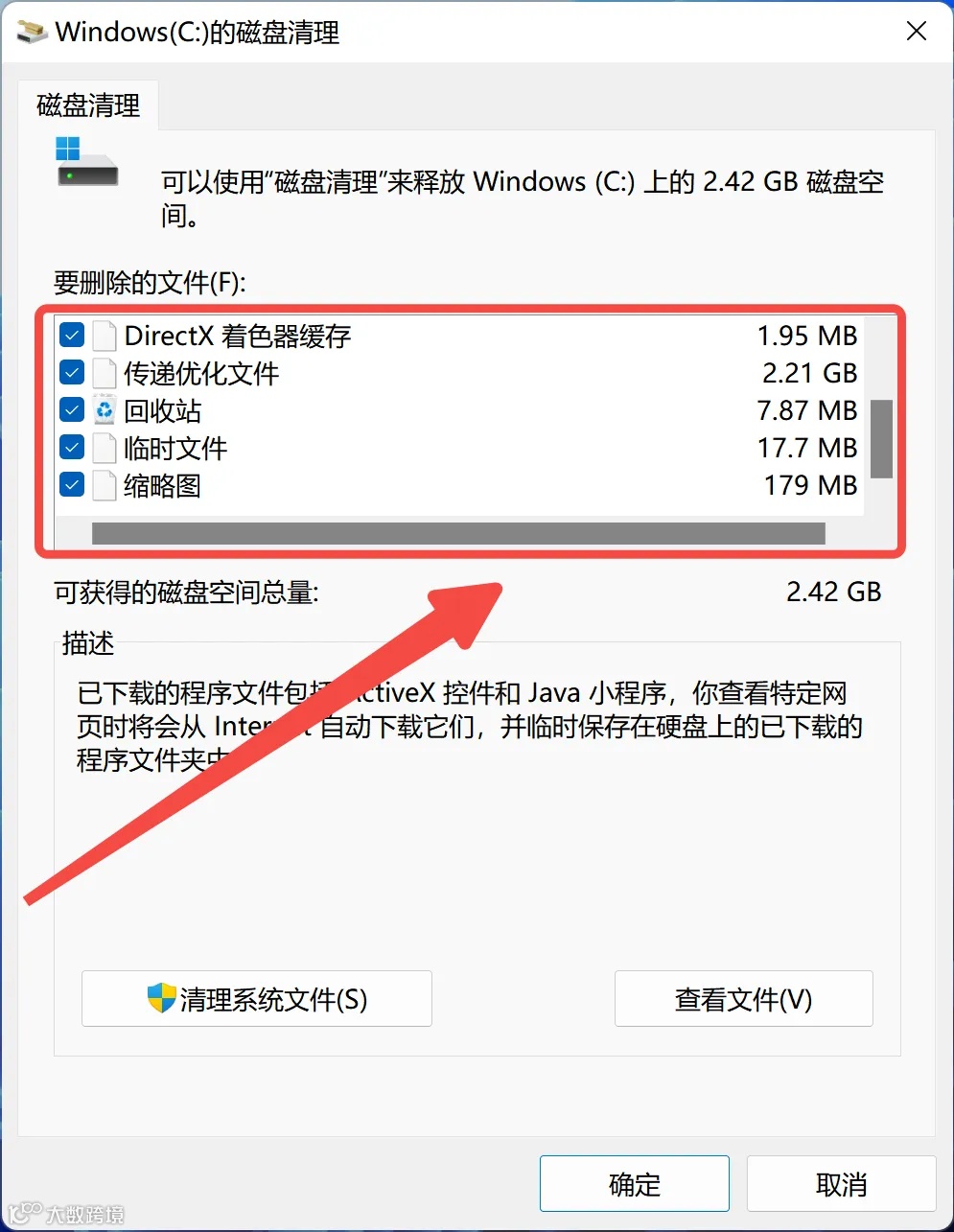This screenshot has height=1232, width=954.
Task: Toggle the 缩略图 checkbox
Action: 72,485
